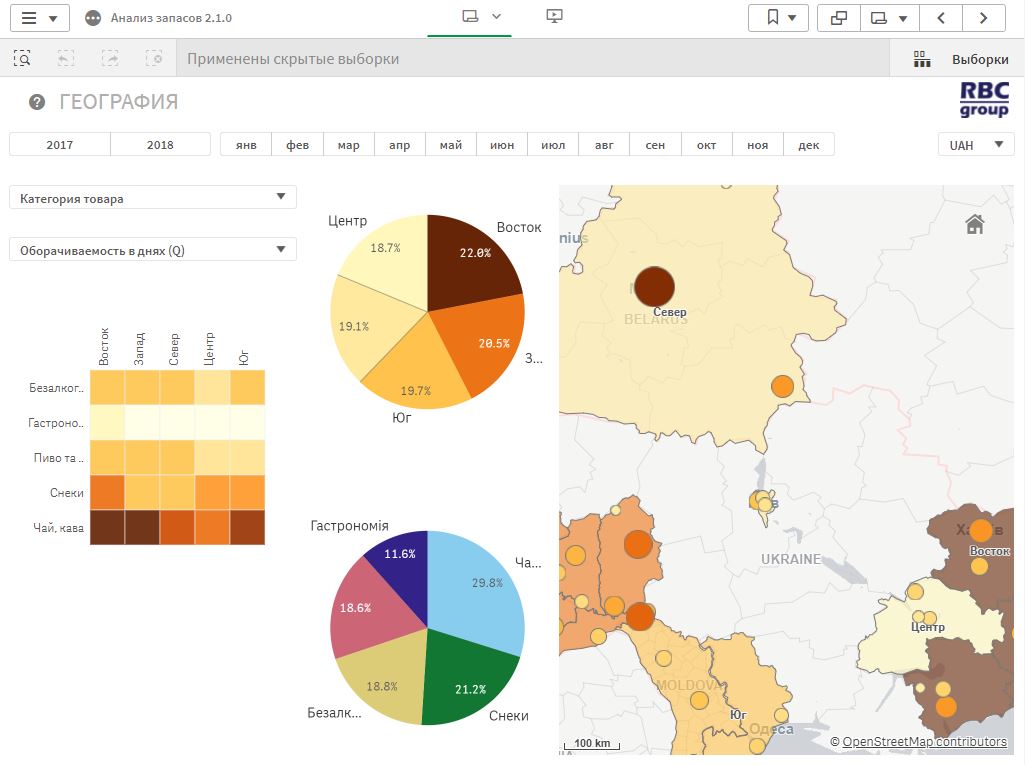This screenshot has width=1025, height=765.
Task: Click the step forward selection icon
Action: 110,59
